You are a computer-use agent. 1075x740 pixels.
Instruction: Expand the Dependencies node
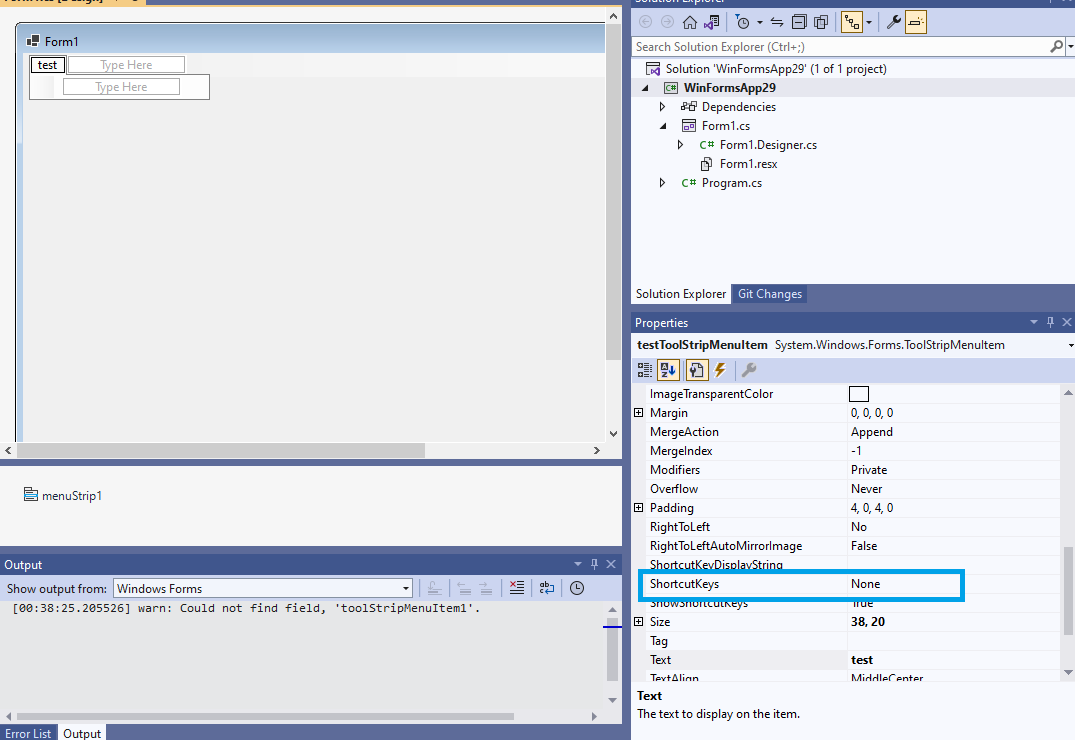[662, 106]
